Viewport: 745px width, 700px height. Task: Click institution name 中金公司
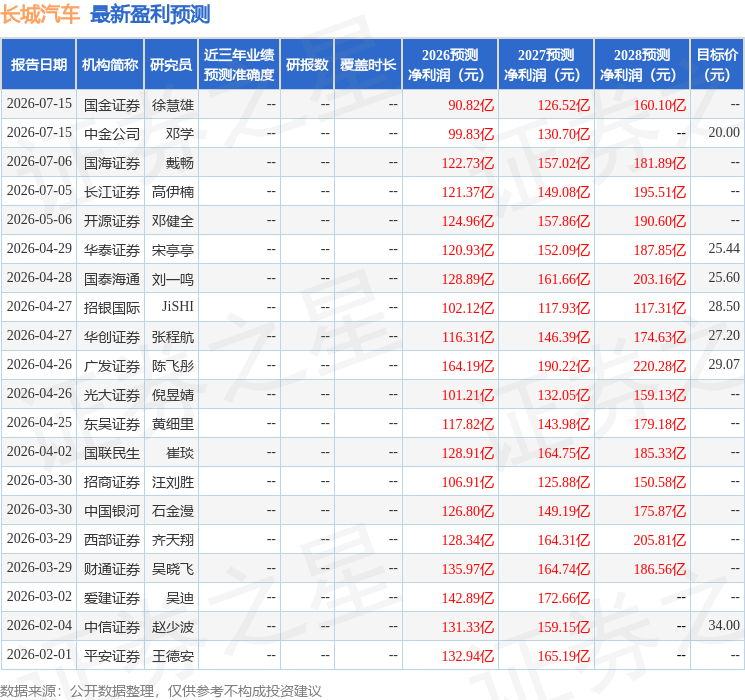[x=112, y=134]
